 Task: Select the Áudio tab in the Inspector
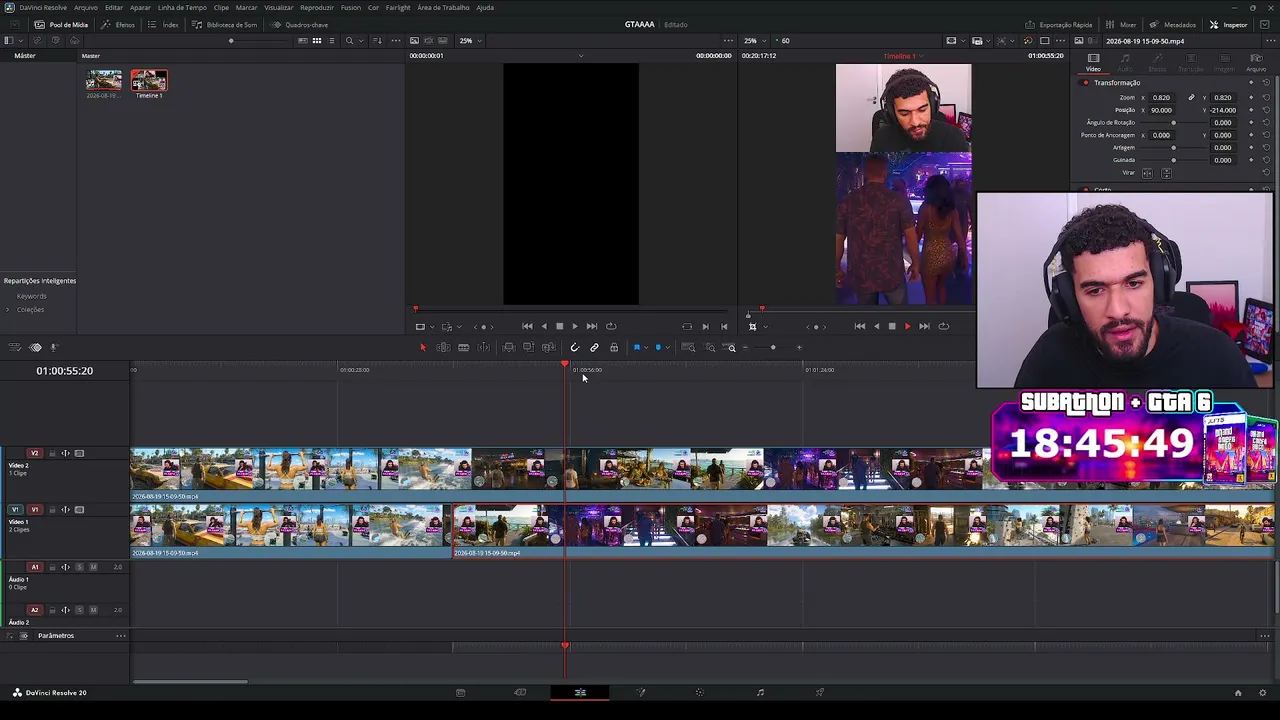[x=1125, y=62]
